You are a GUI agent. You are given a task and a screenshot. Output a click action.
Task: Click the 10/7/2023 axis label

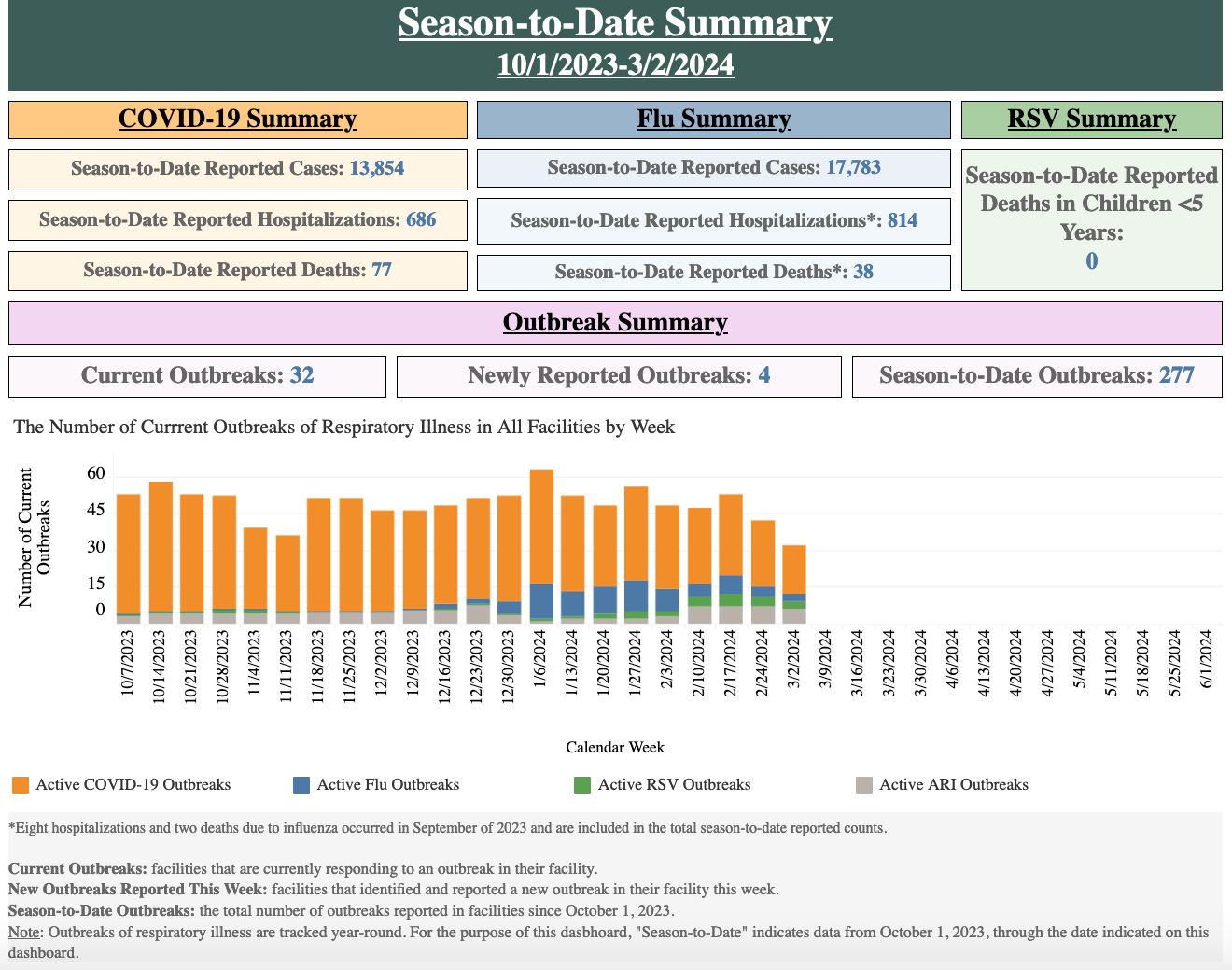tap(129, 664)
